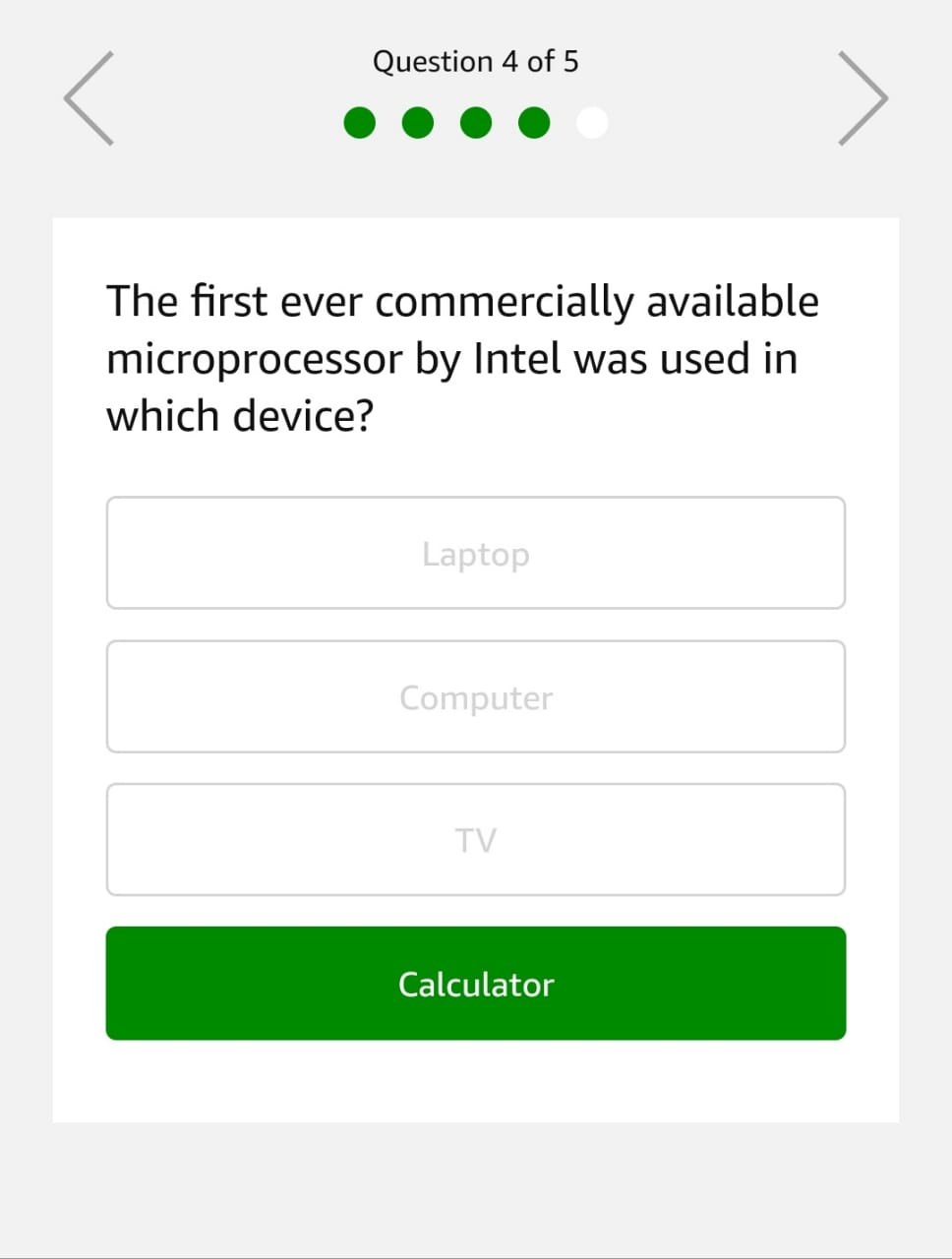The width and height of the screenshot is (952, 1259).
Task: Click the progress dot row indicator
Action: point(476,122)
